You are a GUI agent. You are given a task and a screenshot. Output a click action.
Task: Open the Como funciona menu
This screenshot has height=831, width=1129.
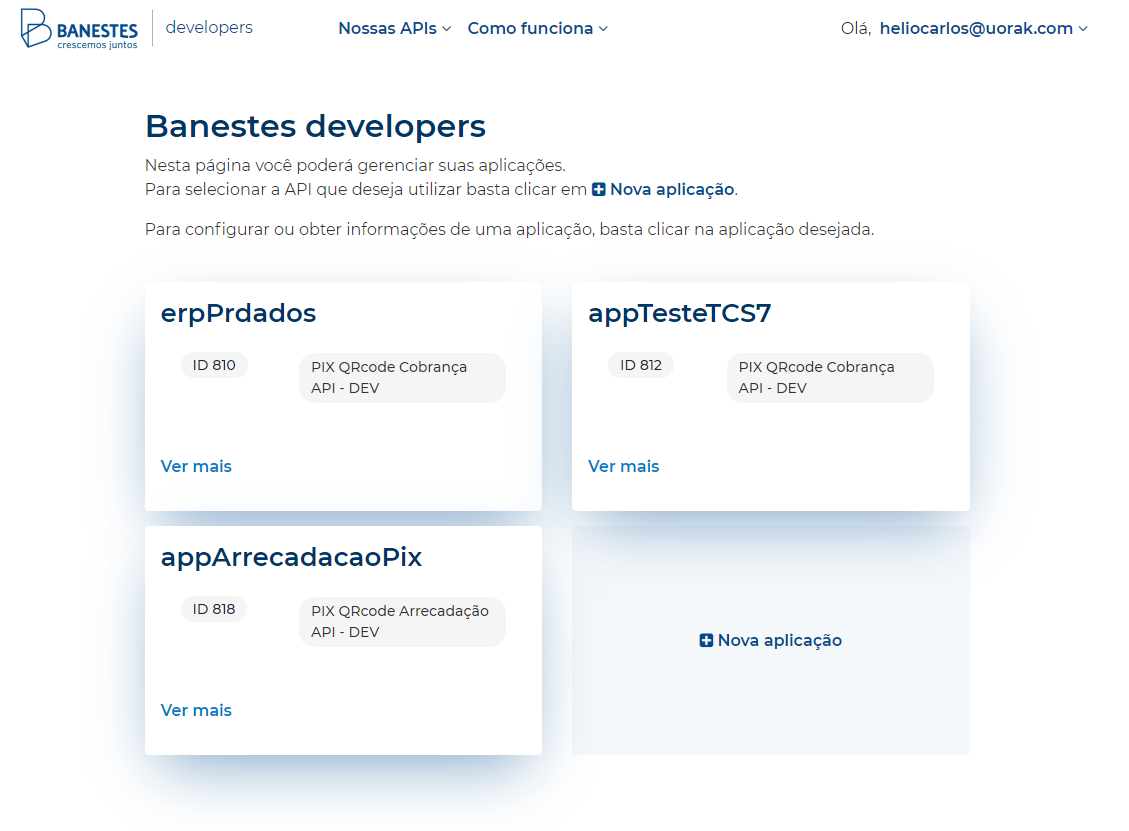pos(530,29)
